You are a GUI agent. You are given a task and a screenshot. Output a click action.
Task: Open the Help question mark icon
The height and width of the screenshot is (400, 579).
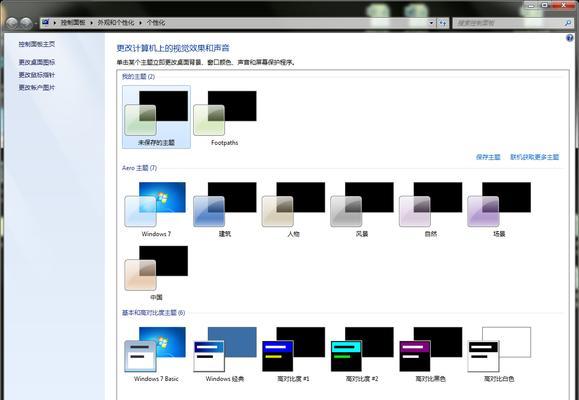[569, 38]
